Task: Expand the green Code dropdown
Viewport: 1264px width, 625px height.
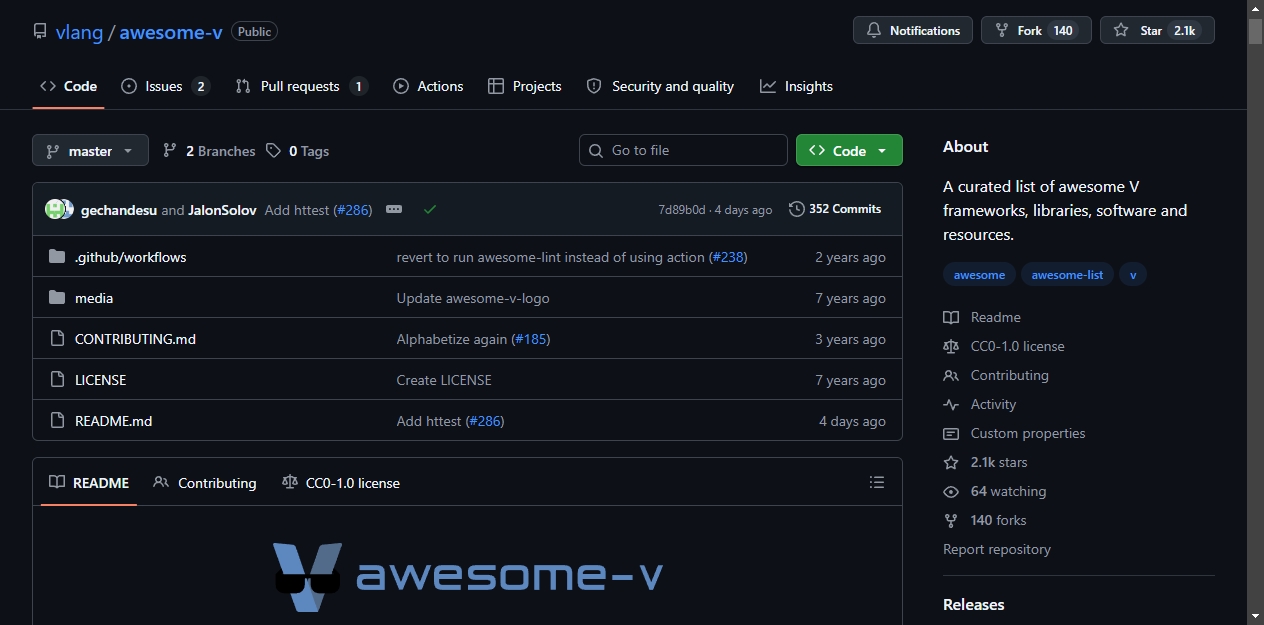Action: [849, 150]
